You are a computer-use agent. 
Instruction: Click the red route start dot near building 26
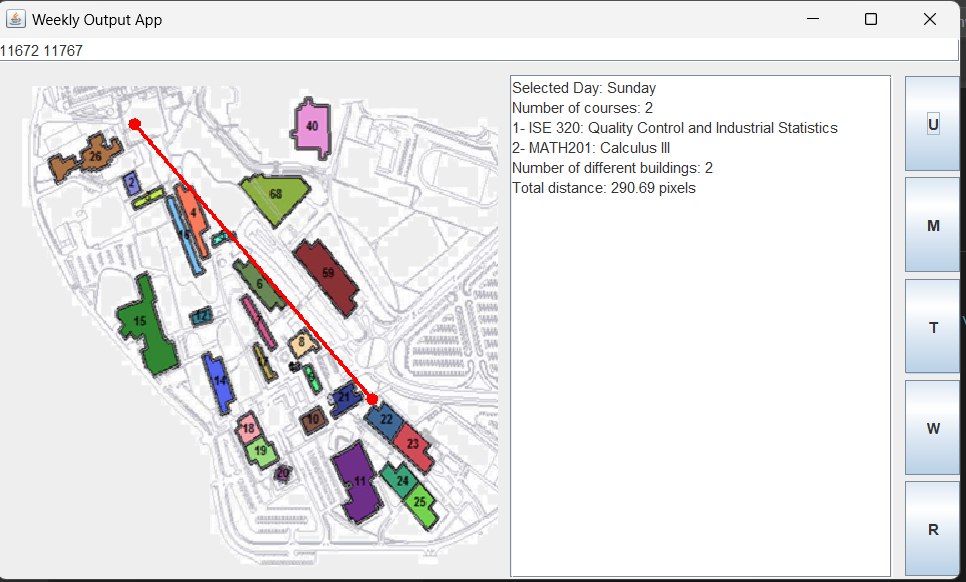pyautogui.click(x=135, y=124)
